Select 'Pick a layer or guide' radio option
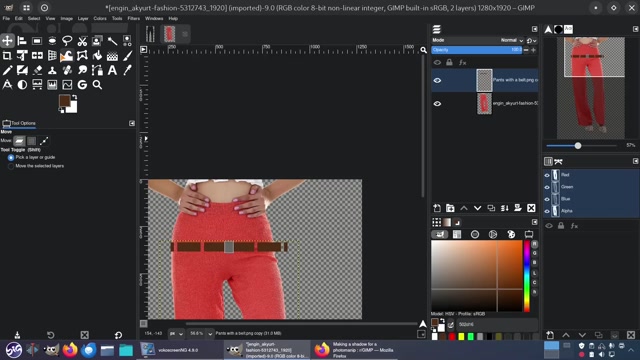Image resolution: width=640 pixels, height=360 pixels. [11, 158]
